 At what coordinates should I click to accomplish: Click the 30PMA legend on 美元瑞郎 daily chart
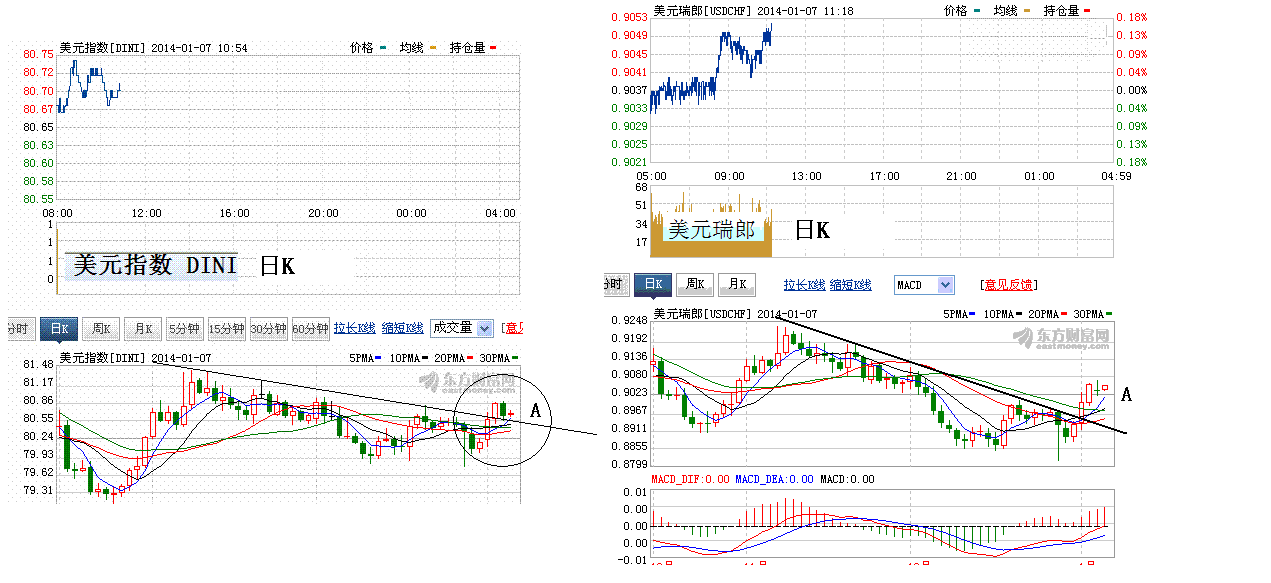pos(1092,314)
